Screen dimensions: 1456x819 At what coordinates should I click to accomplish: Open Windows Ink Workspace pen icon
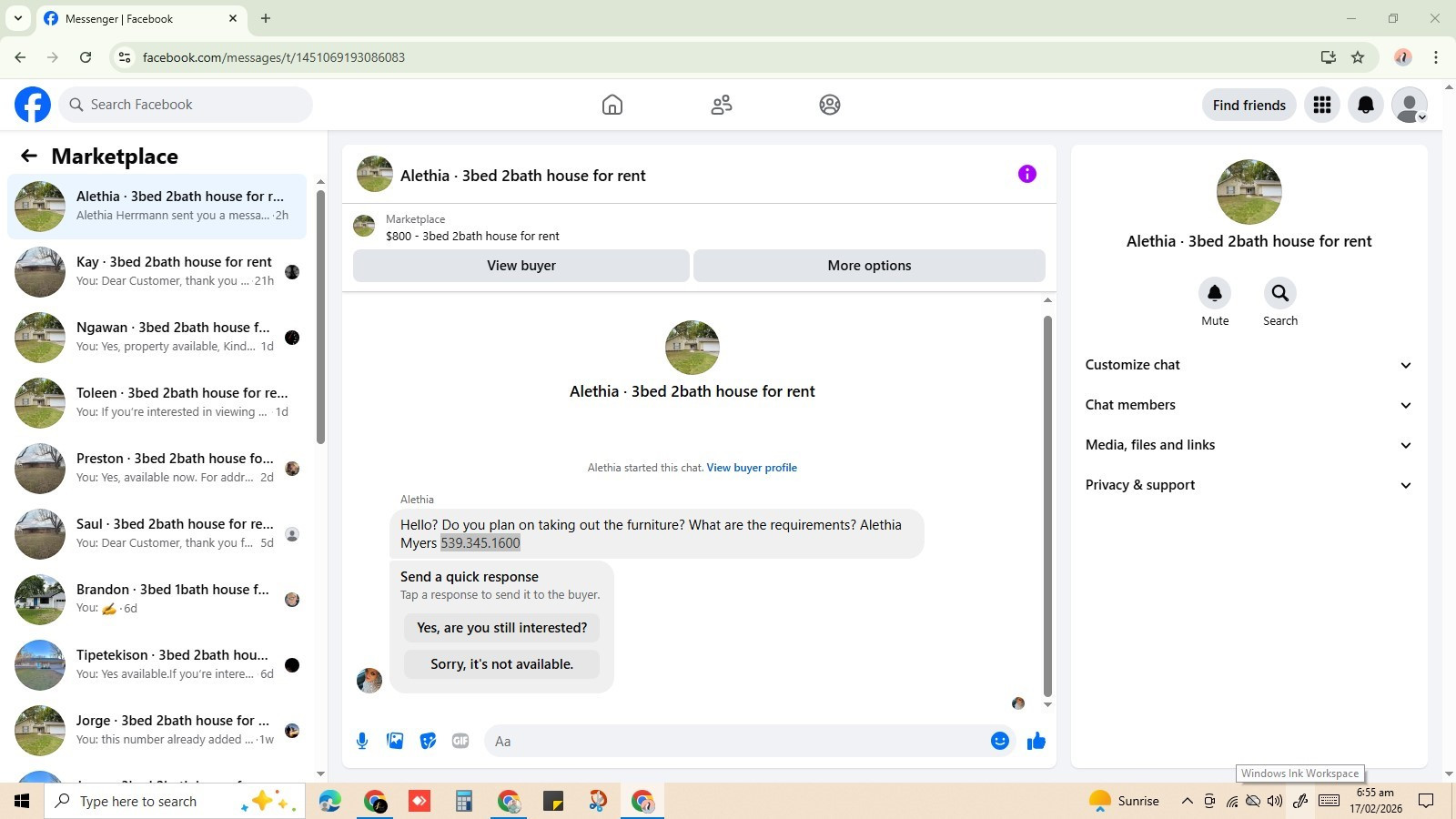point(1300,801)
